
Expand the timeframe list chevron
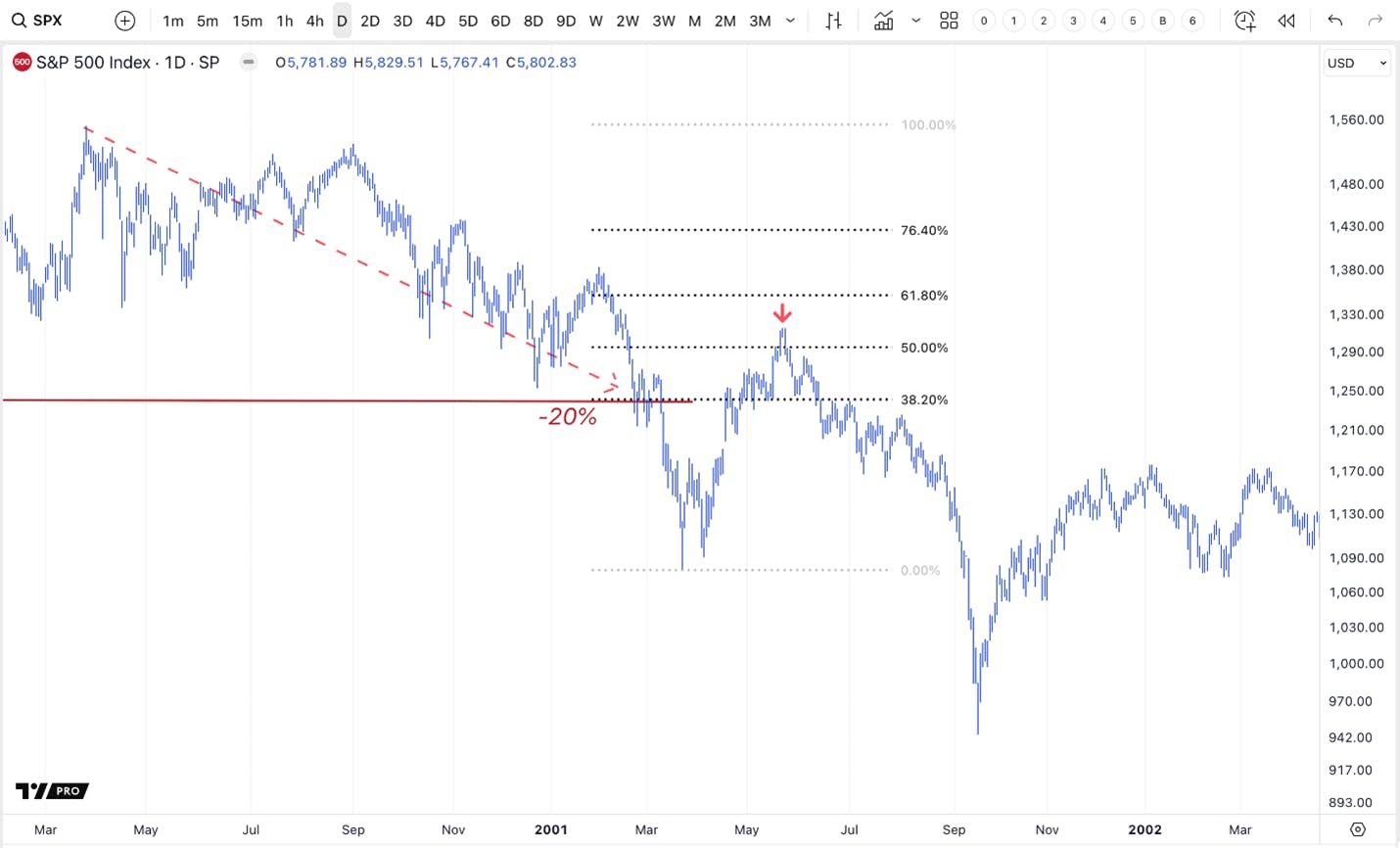pos(791,21)
